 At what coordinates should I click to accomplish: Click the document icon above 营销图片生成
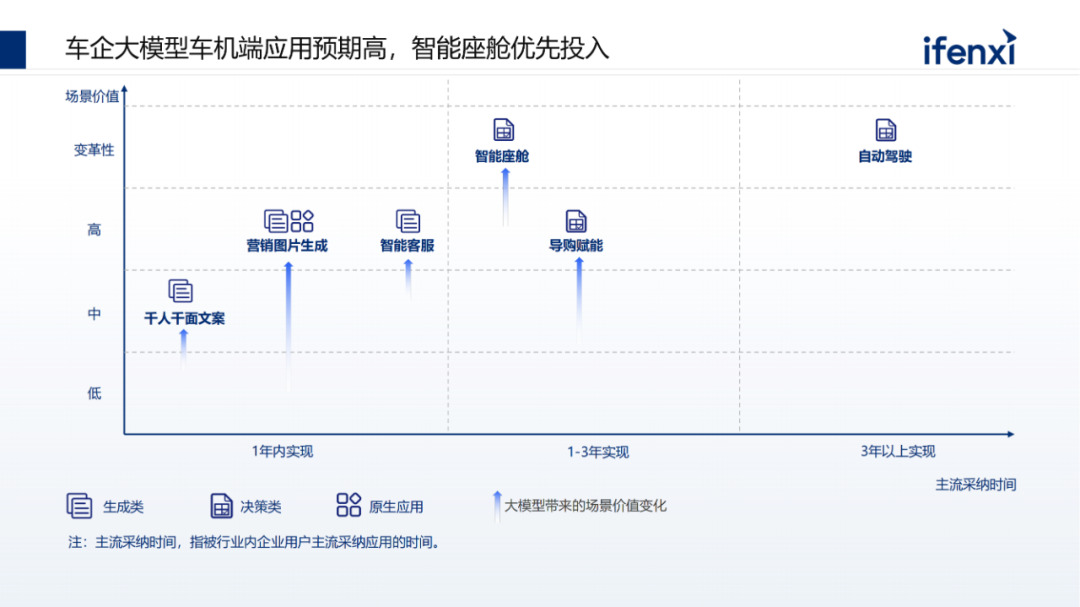point(276,221)
